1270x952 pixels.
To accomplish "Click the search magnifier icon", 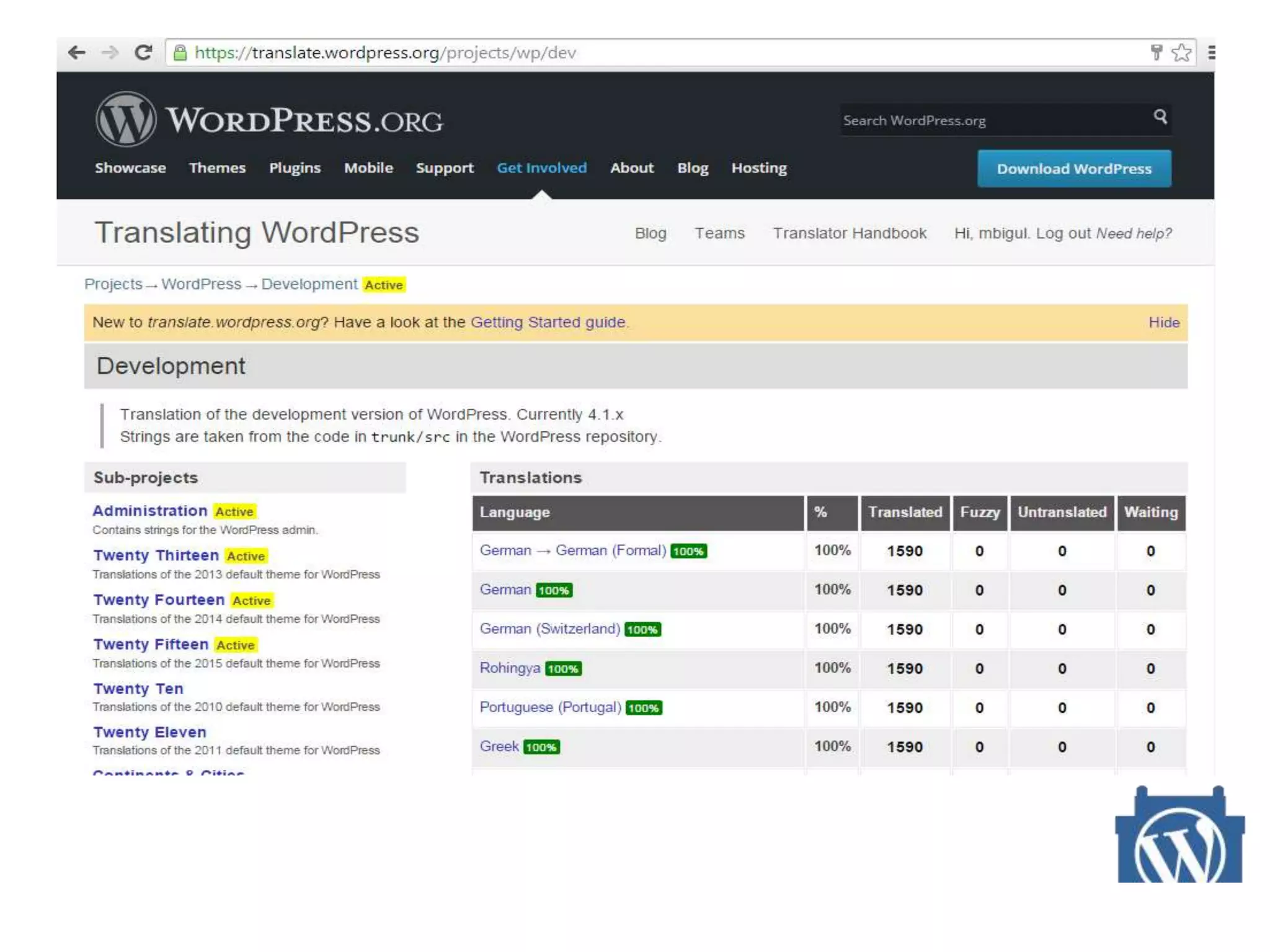I will [1160, 117].
